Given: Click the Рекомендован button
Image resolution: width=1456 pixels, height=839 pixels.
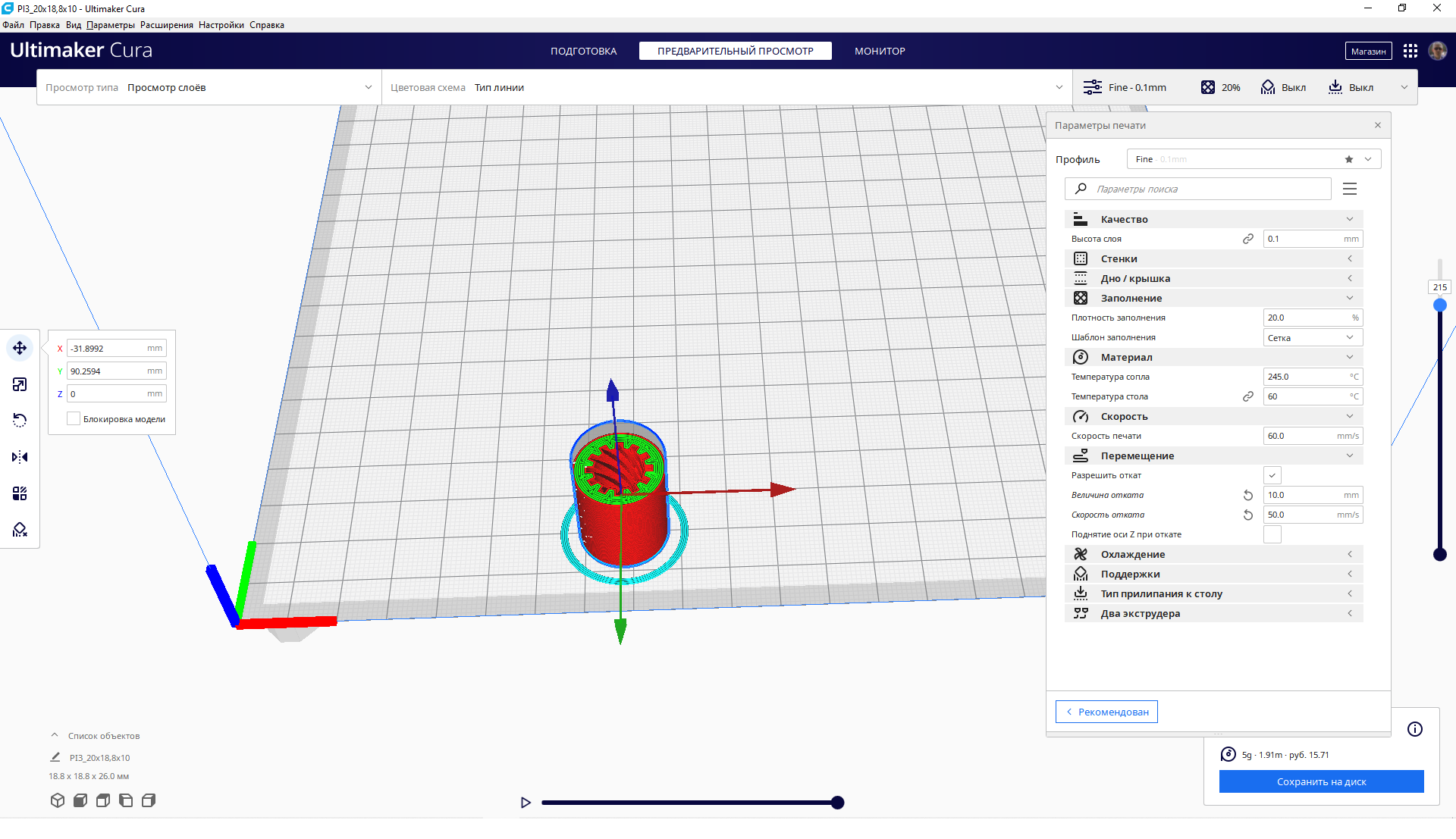Looking at the screenshot, I should click(1106, 712).
